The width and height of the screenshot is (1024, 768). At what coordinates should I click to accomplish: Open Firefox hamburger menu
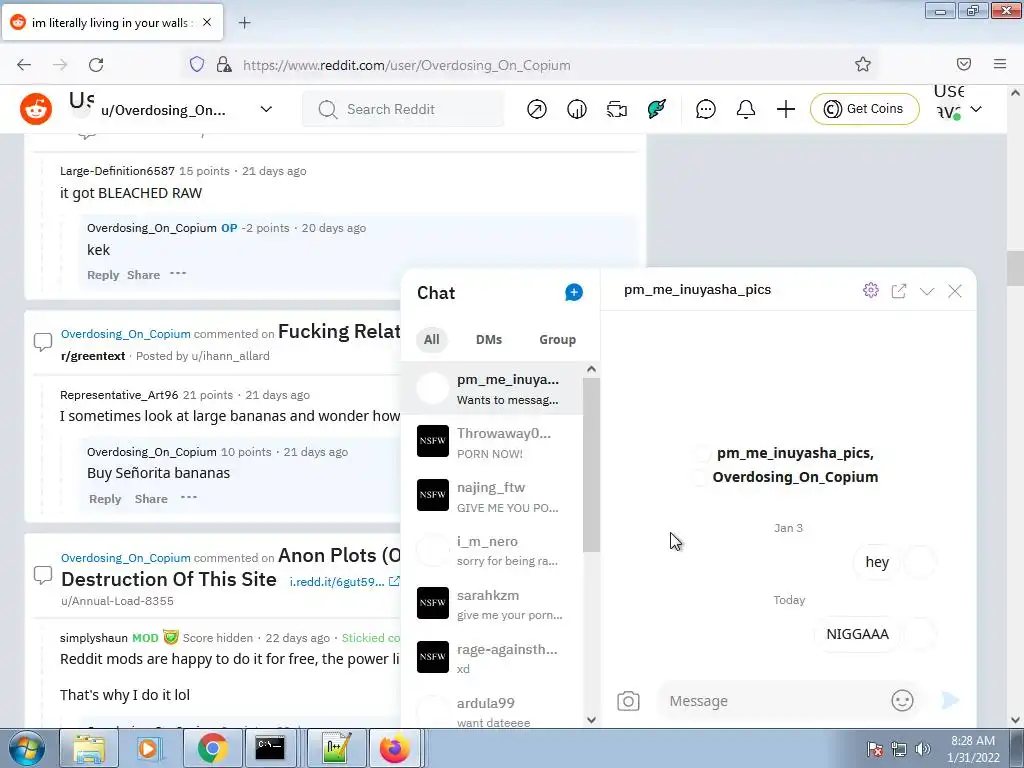(1000, 64)
